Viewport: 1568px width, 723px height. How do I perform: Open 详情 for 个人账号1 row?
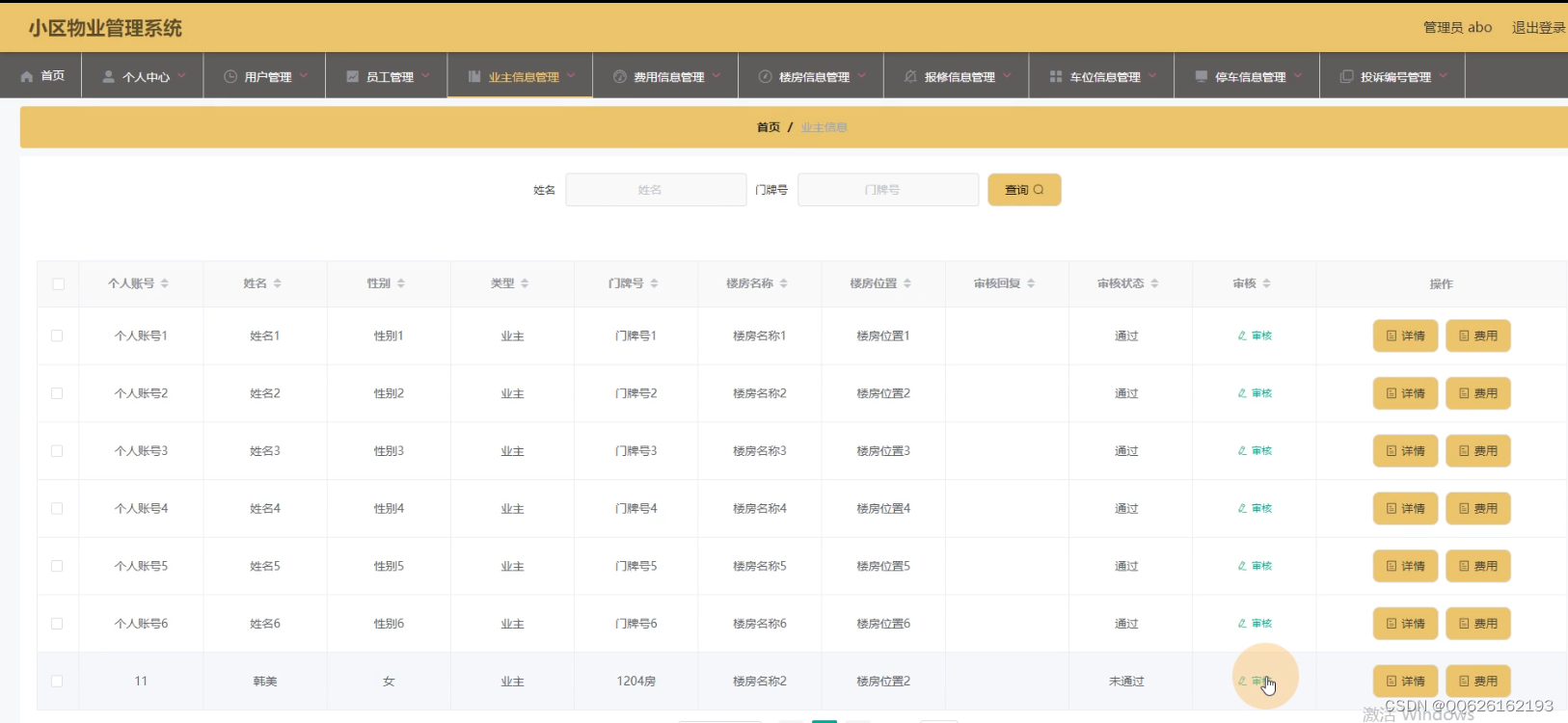click(1405, 335)
